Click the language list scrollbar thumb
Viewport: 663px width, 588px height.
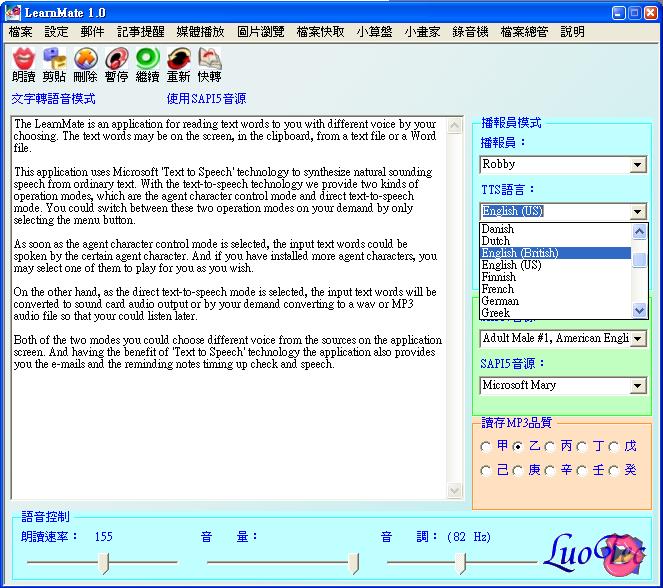pos(639,260)
